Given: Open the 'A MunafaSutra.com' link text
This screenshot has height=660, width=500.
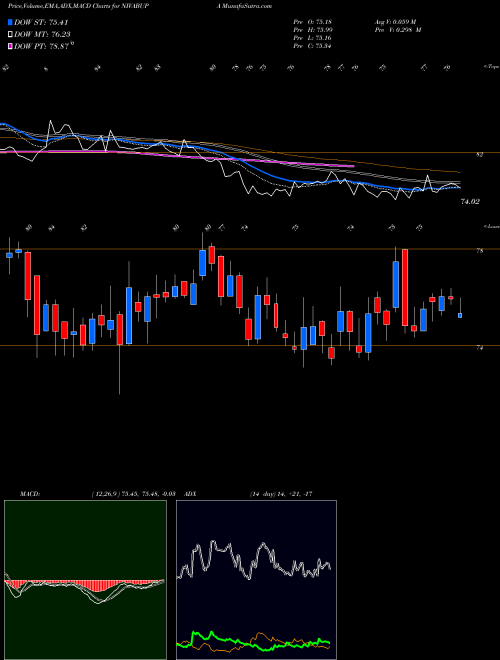Looking at the screenshot, I should pos(243,6).
